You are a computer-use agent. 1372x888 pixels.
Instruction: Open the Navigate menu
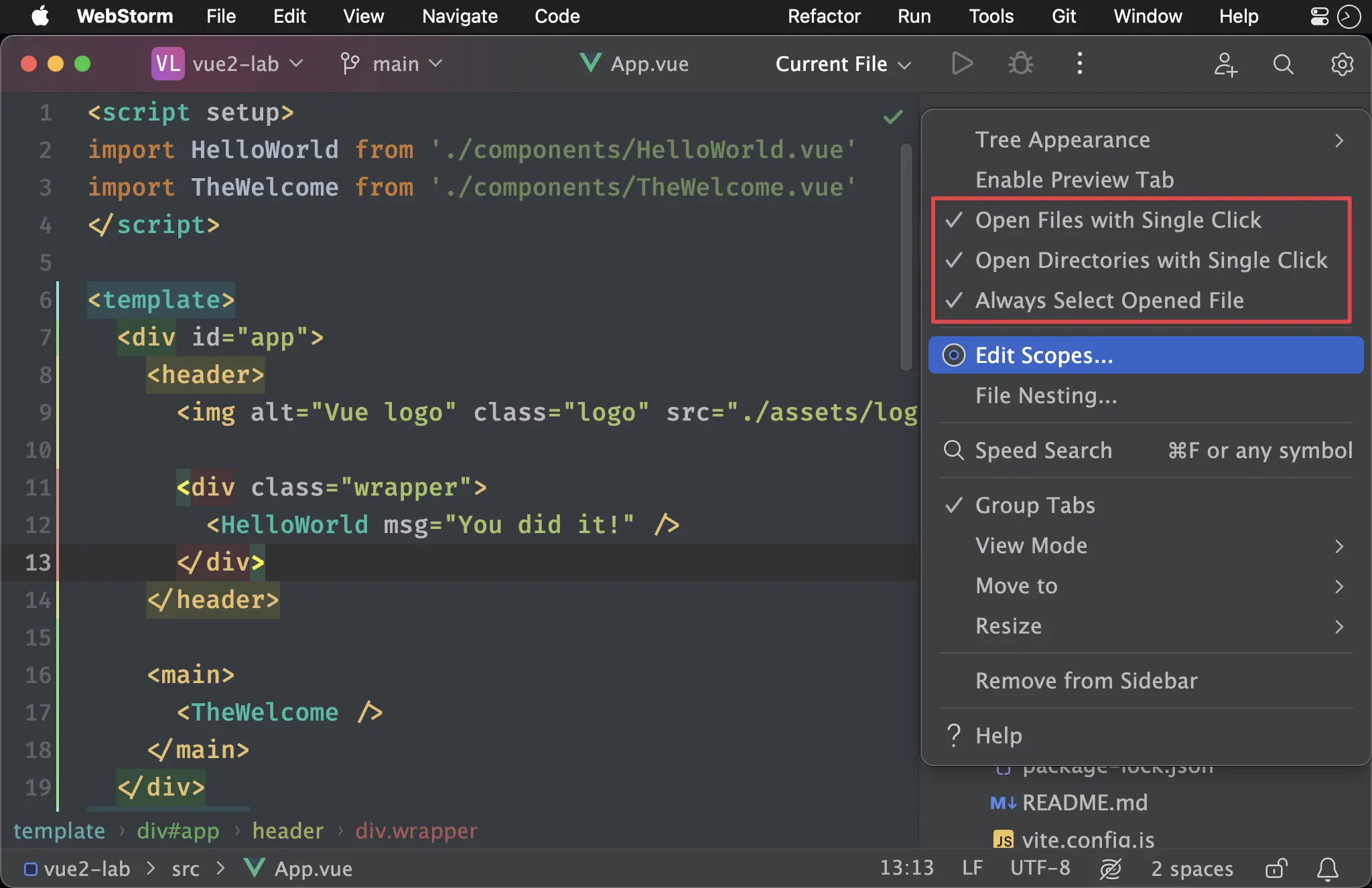460,16
